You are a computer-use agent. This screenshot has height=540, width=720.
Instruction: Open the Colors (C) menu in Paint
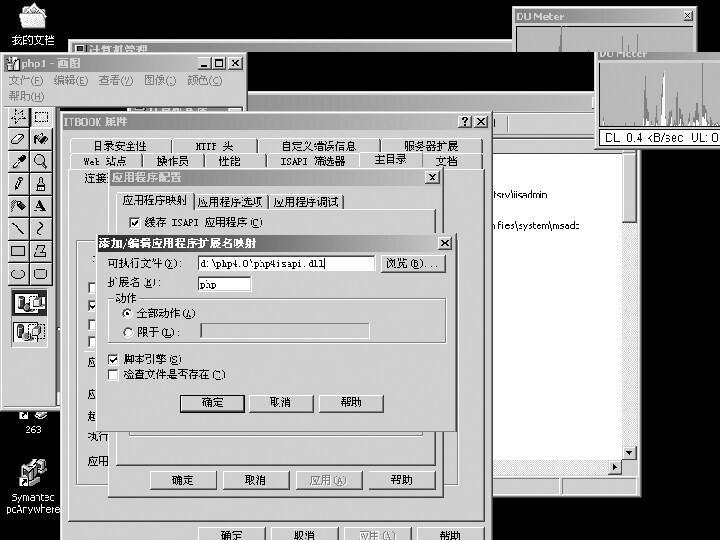pyautogui.click(x=205, y=81)
